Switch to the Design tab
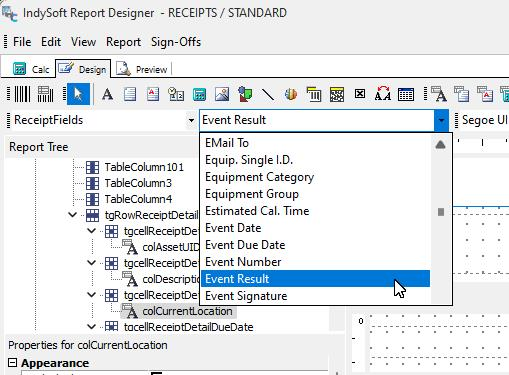 click(x=83, y=69)
